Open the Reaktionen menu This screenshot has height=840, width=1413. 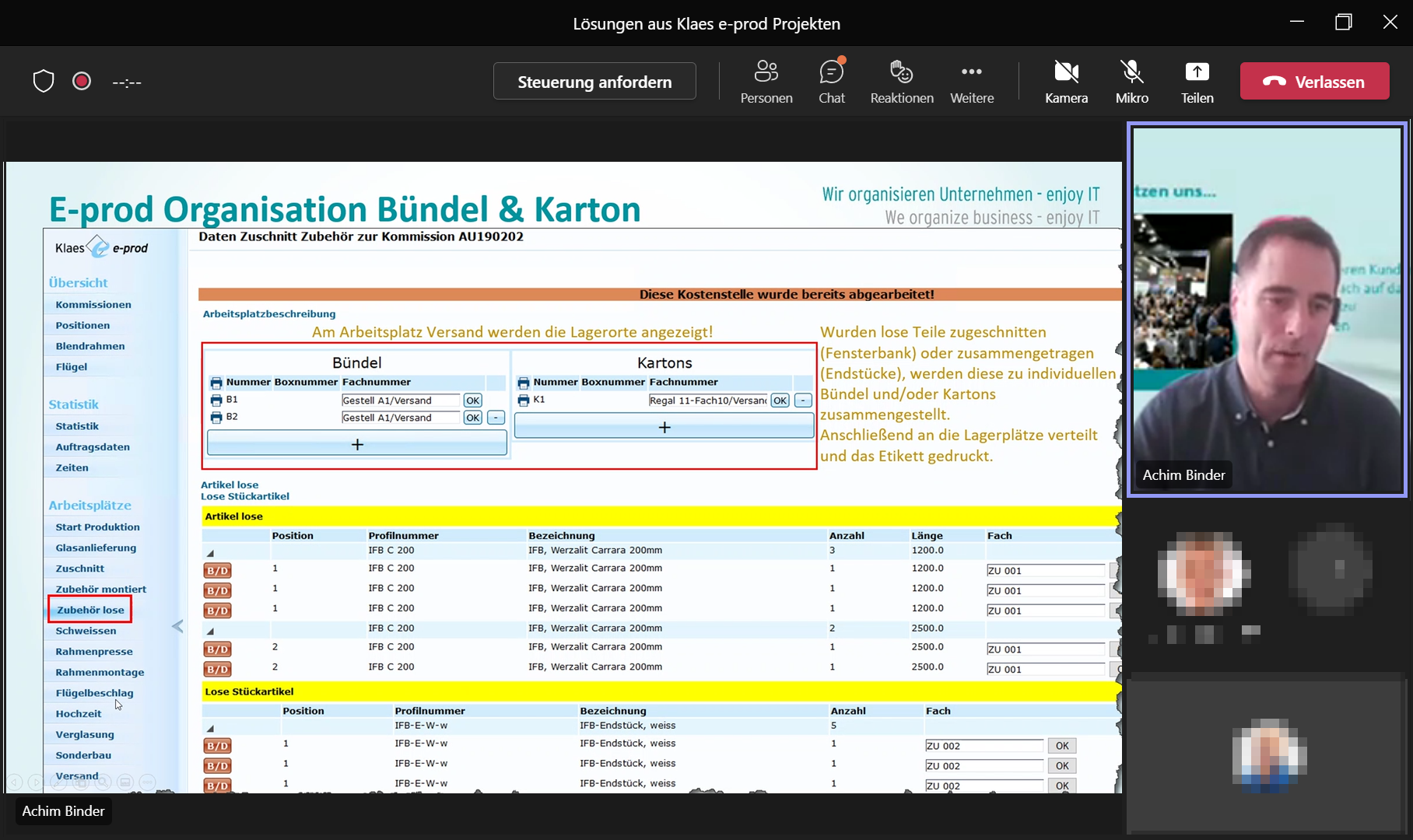coord(902,81)
